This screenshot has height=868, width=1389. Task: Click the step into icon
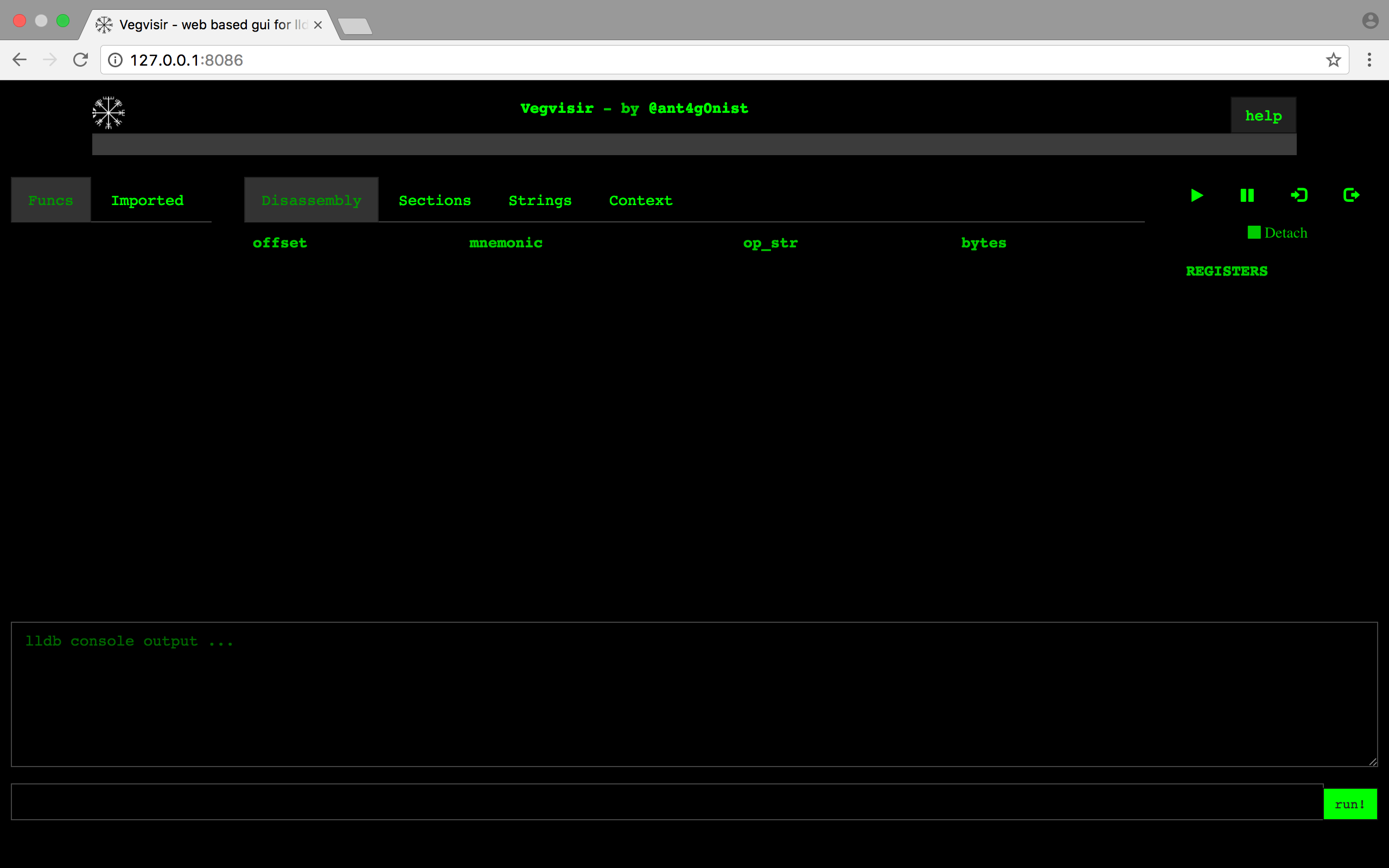[1299, 196]
